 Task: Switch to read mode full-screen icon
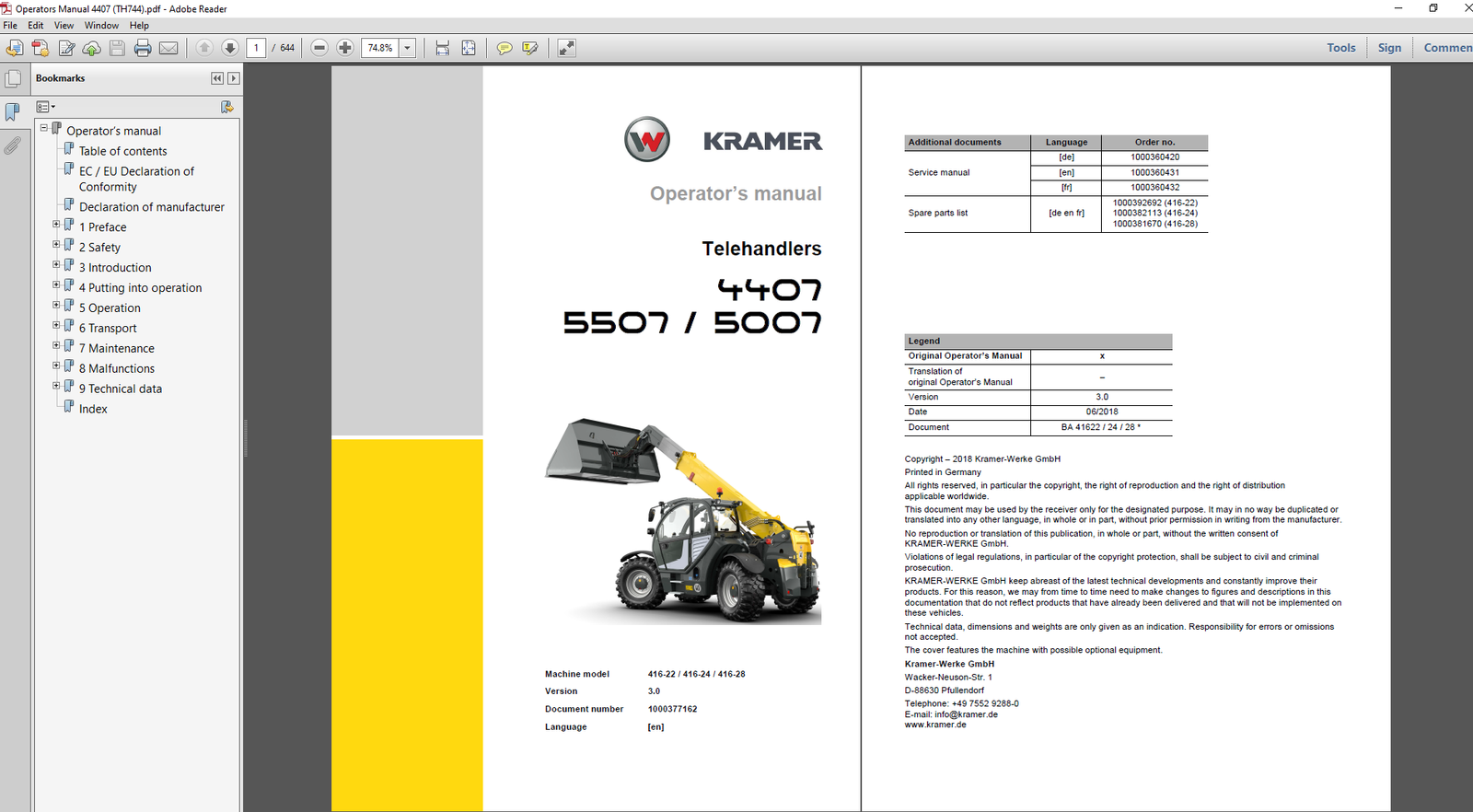pos(566,48)
